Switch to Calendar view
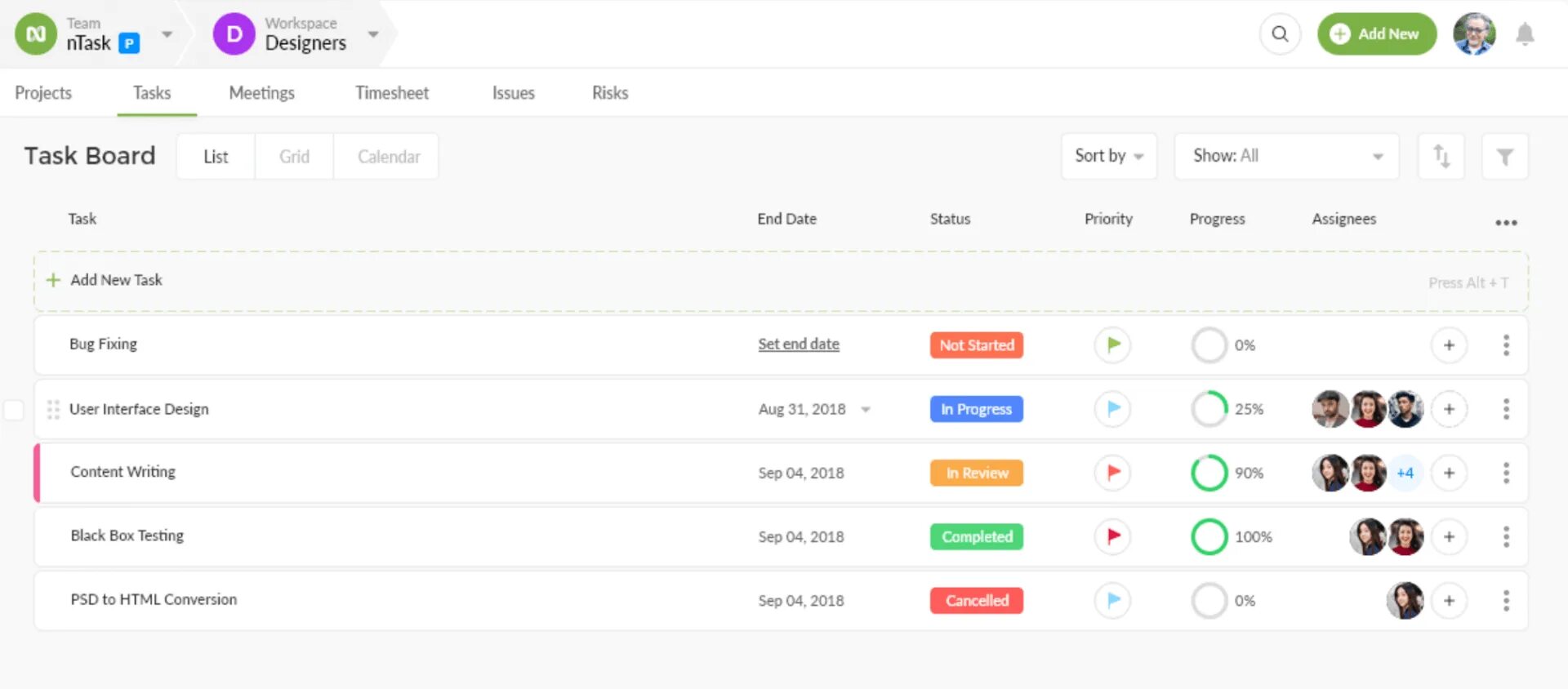The height and width of the screenshot is (689, 1568). click(x=389, y=157)
